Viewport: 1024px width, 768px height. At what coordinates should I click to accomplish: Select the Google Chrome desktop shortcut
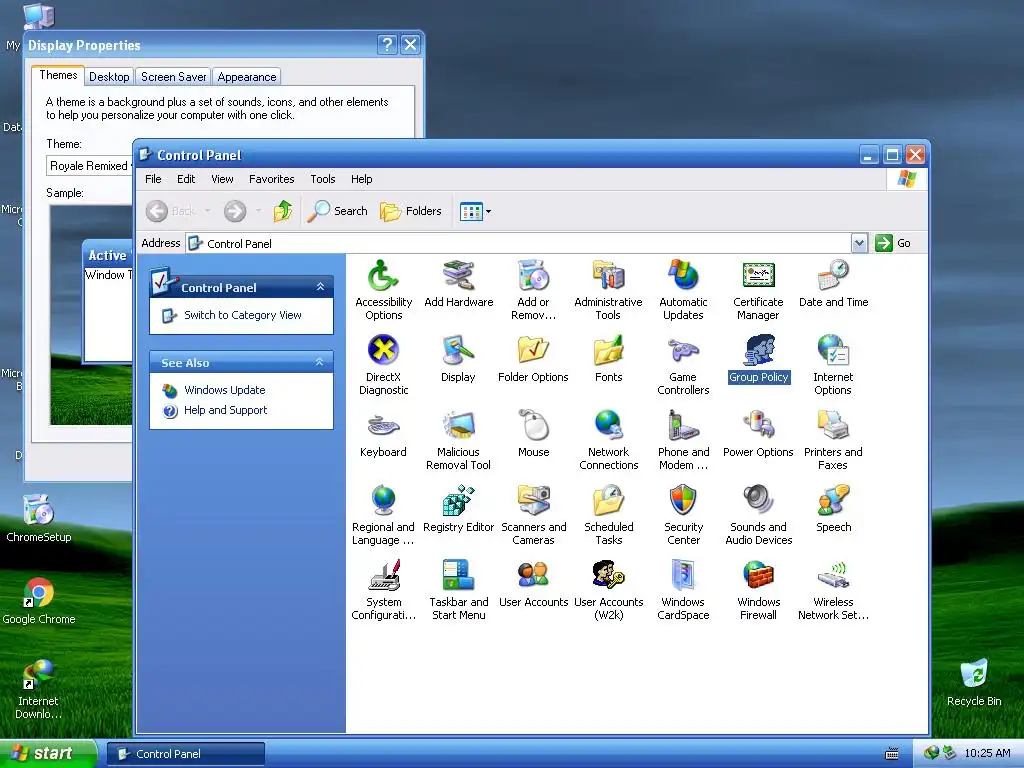click(39, 601)
